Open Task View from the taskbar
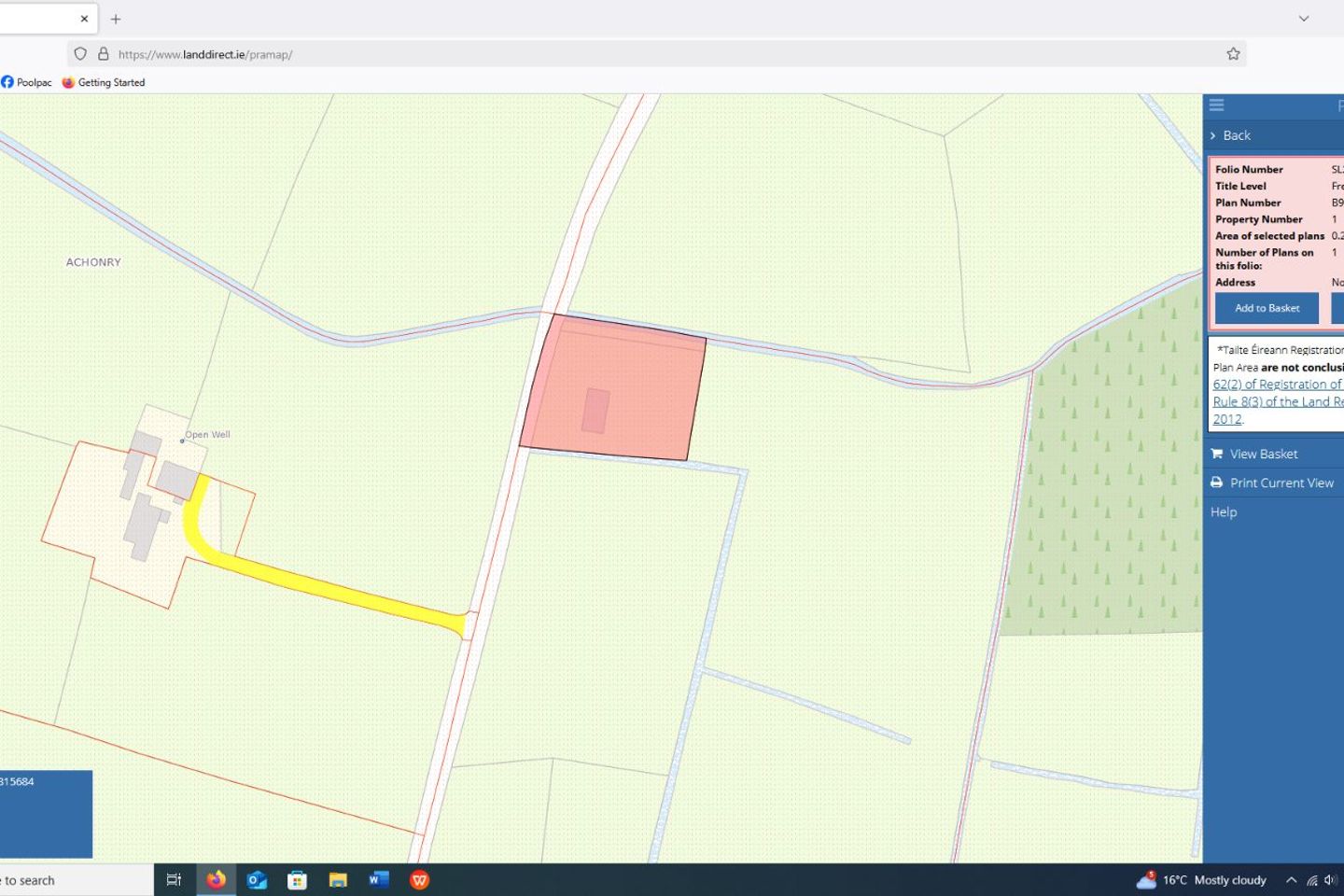Image resolution: width=1344 pixels, height=896 pixels. point(174,879)
